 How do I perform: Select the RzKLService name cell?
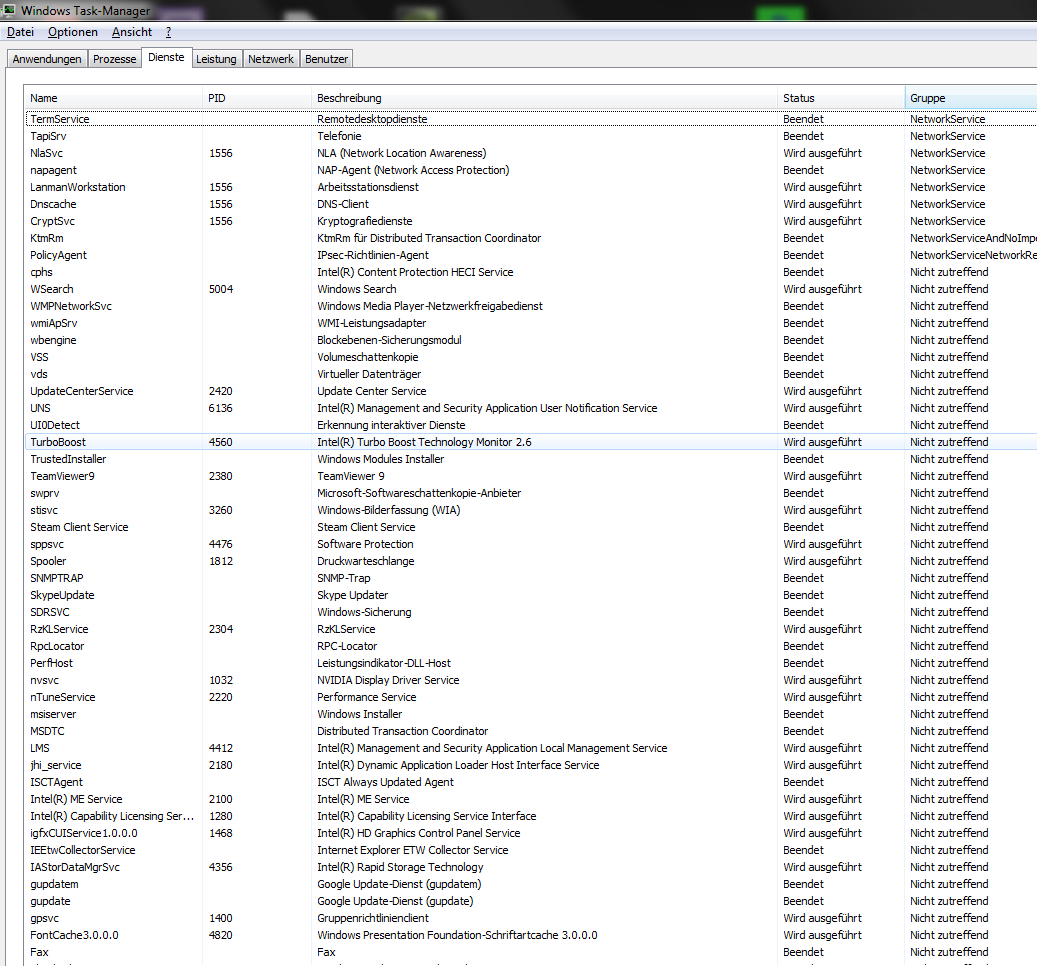coord(59,629)
